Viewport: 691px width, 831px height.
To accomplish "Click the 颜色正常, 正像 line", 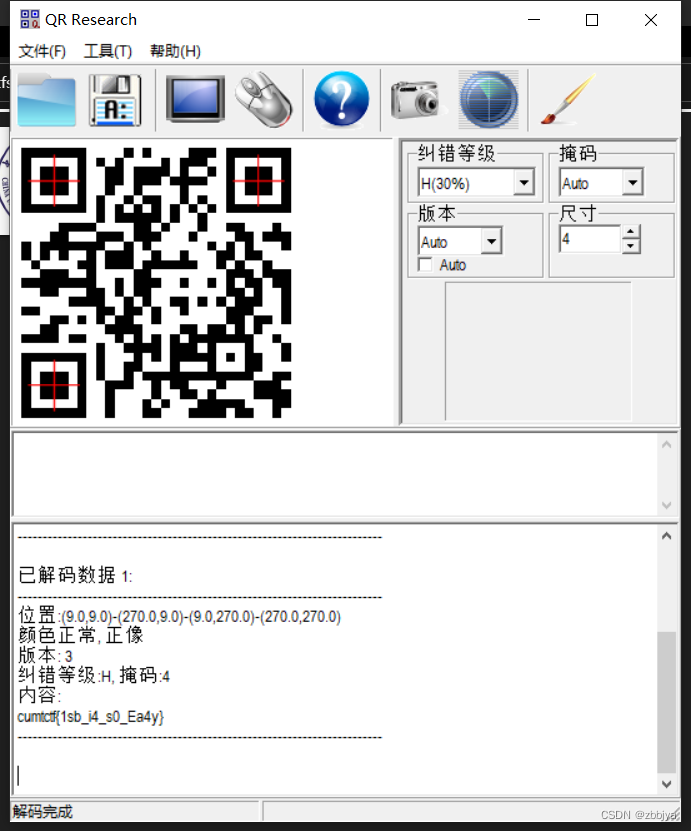I will (x=81, y=635).
